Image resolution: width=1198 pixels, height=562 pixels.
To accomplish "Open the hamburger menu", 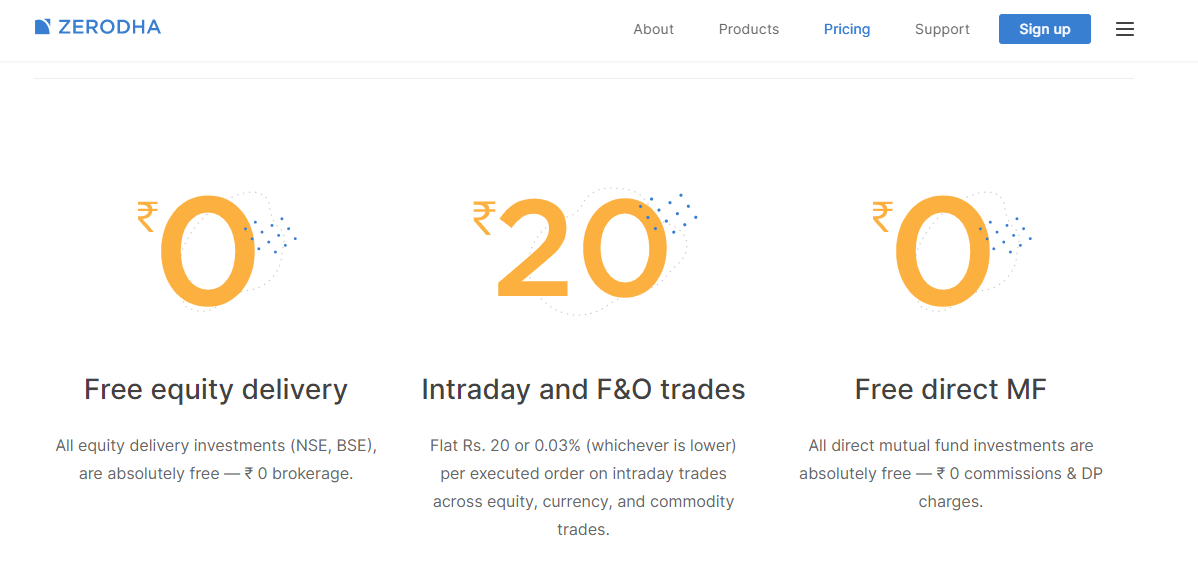I will pos(1125,29).
